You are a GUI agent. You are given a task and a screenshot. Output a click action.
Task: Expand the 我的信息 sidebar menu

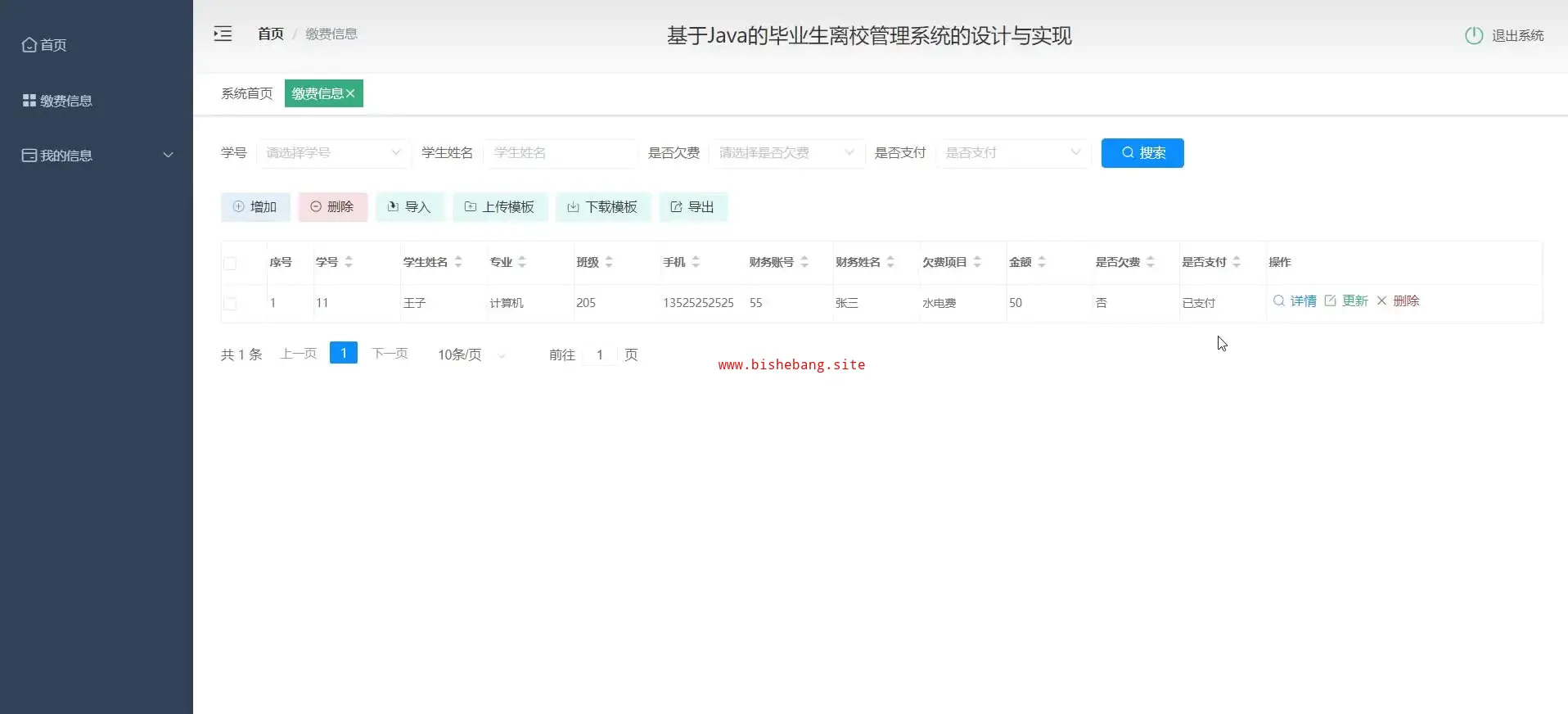coord(97,156)
